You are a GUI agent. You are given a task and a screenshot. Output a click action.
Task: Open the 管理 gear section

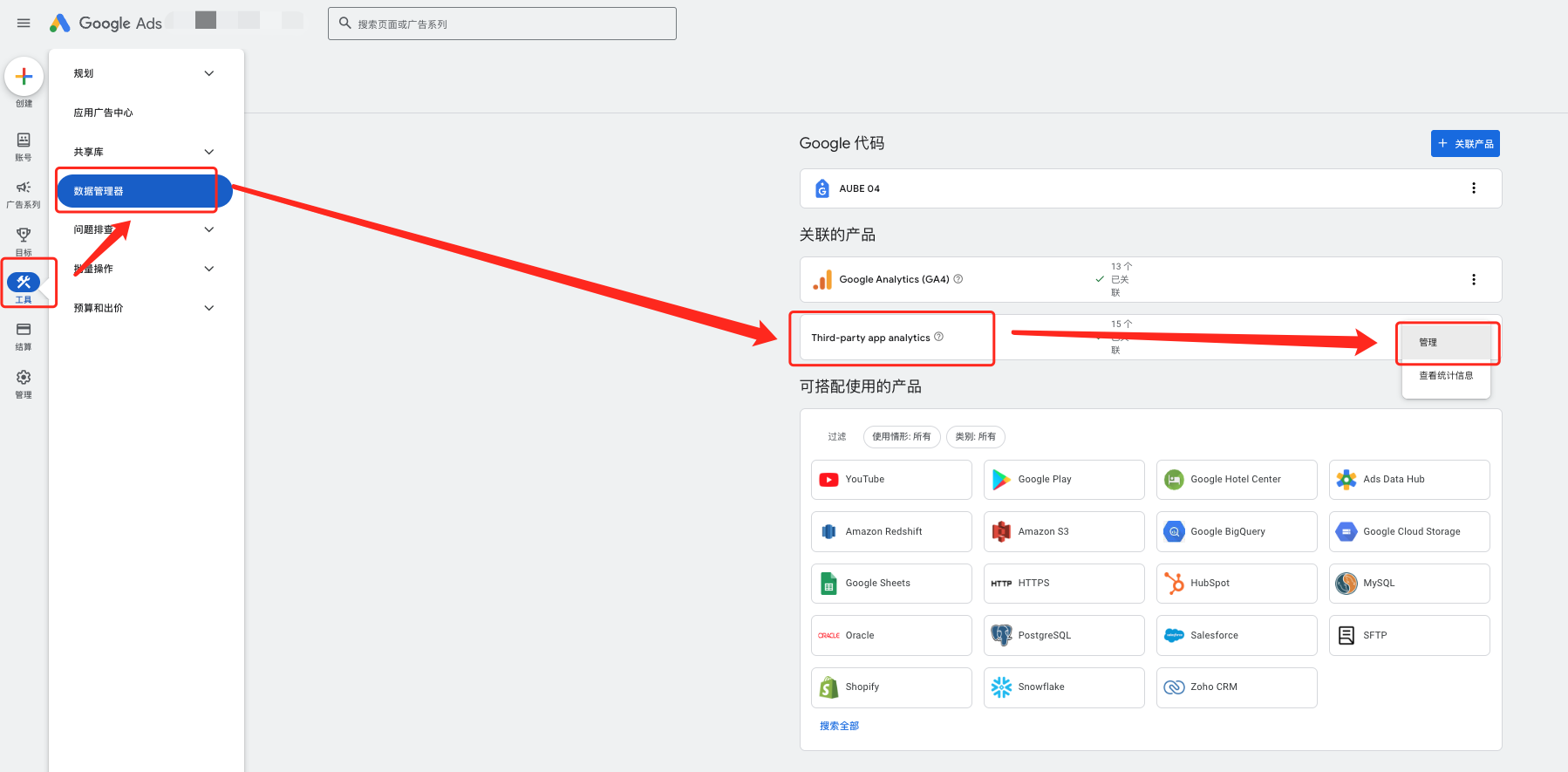coord(24,384)
